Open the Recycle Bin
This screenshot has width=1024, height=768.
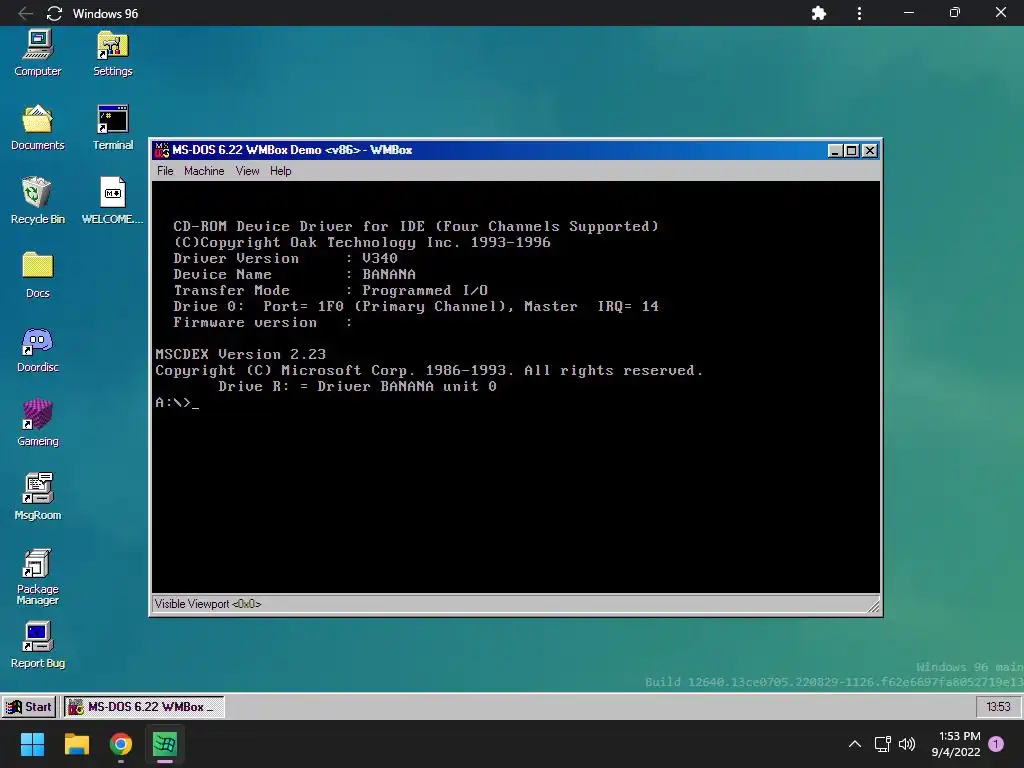click(37, 202)
